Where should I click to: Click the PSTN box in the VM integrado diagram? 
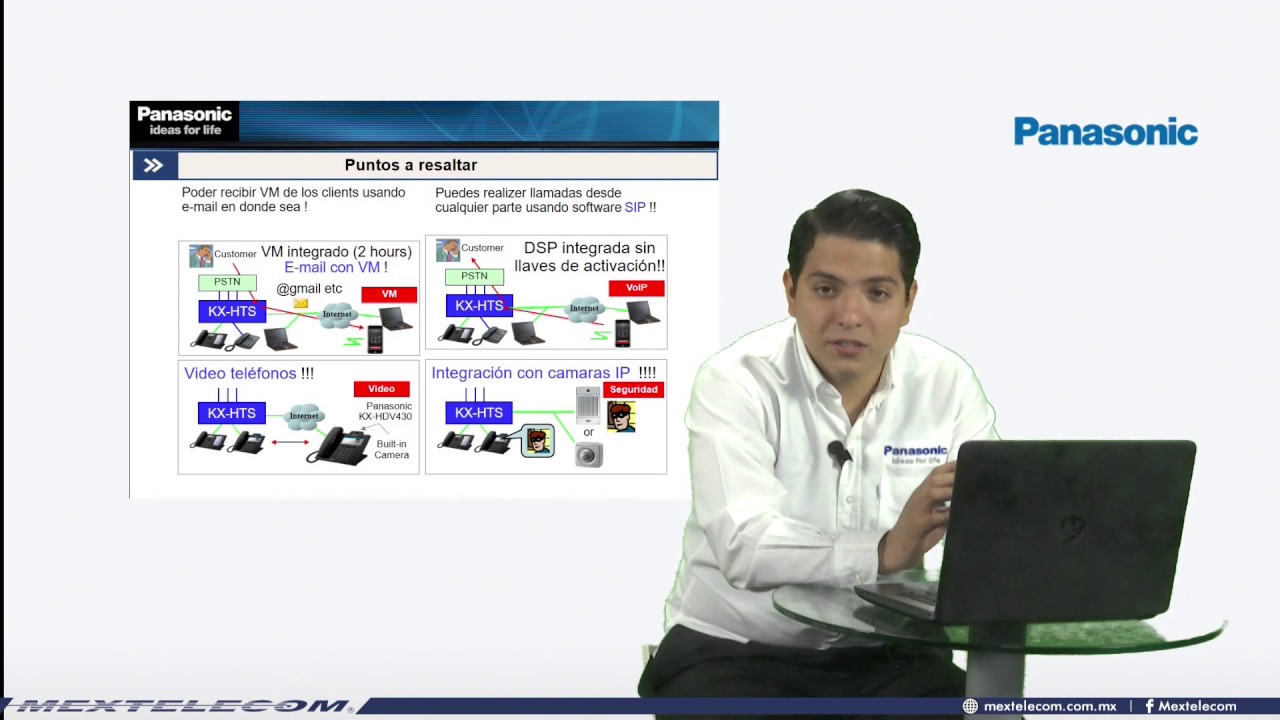tap(227, 282)
